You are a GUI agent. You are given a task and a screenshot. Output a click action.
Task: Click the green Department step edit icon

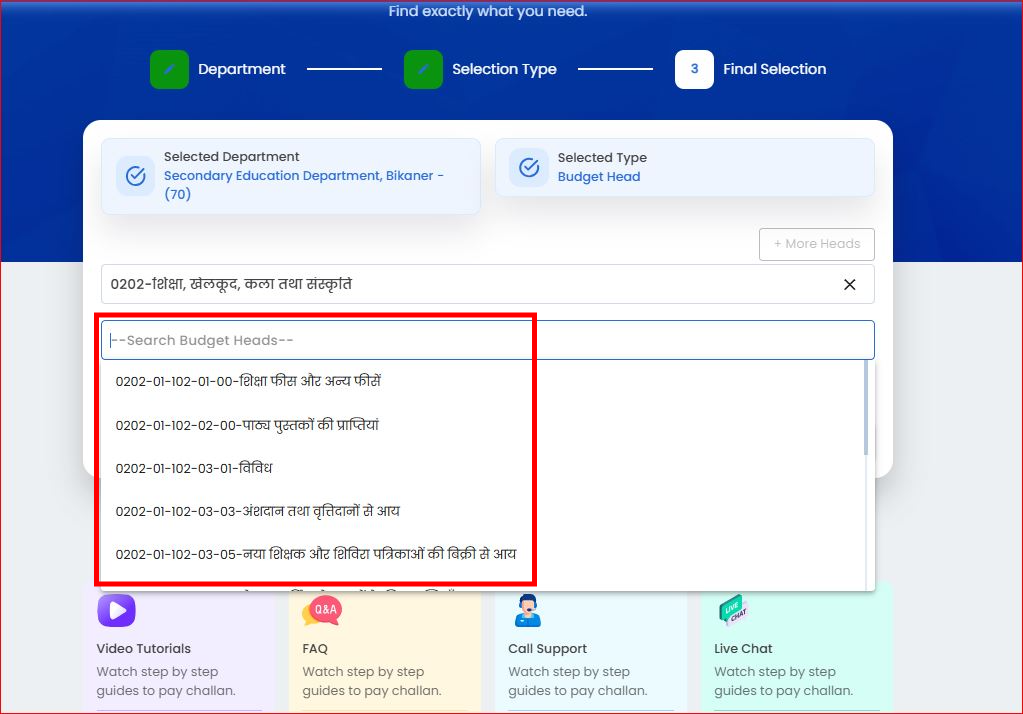pyautogui.click(x=169, y=69)
